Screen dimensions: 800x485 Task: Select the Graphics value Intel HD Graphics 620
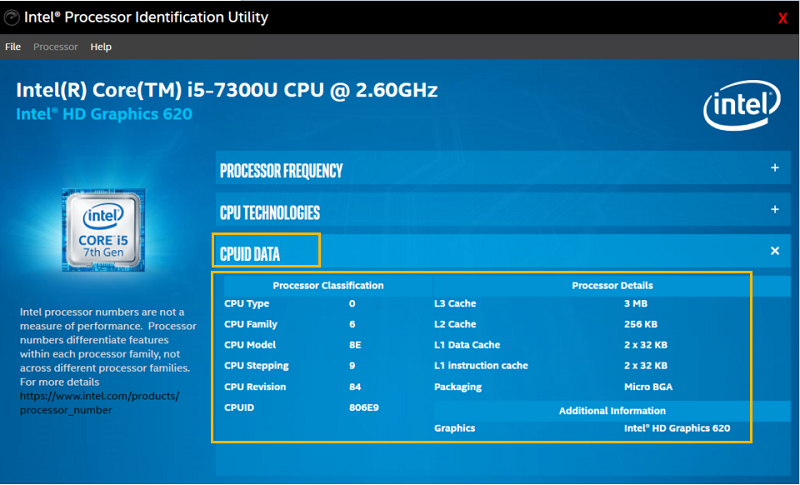pyautogui.click(x=677, y=428)
